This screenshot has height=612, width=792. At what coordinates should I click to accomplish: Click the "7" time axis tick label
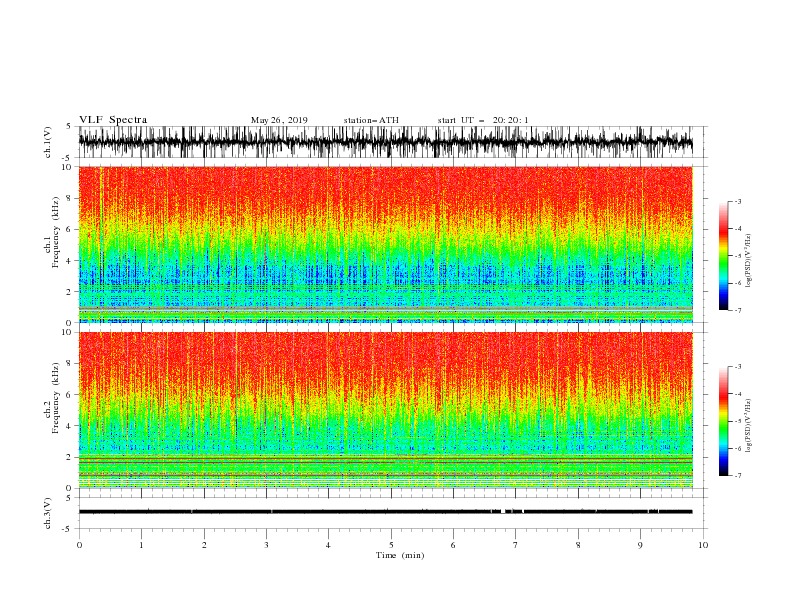click(x=516, y=545)
